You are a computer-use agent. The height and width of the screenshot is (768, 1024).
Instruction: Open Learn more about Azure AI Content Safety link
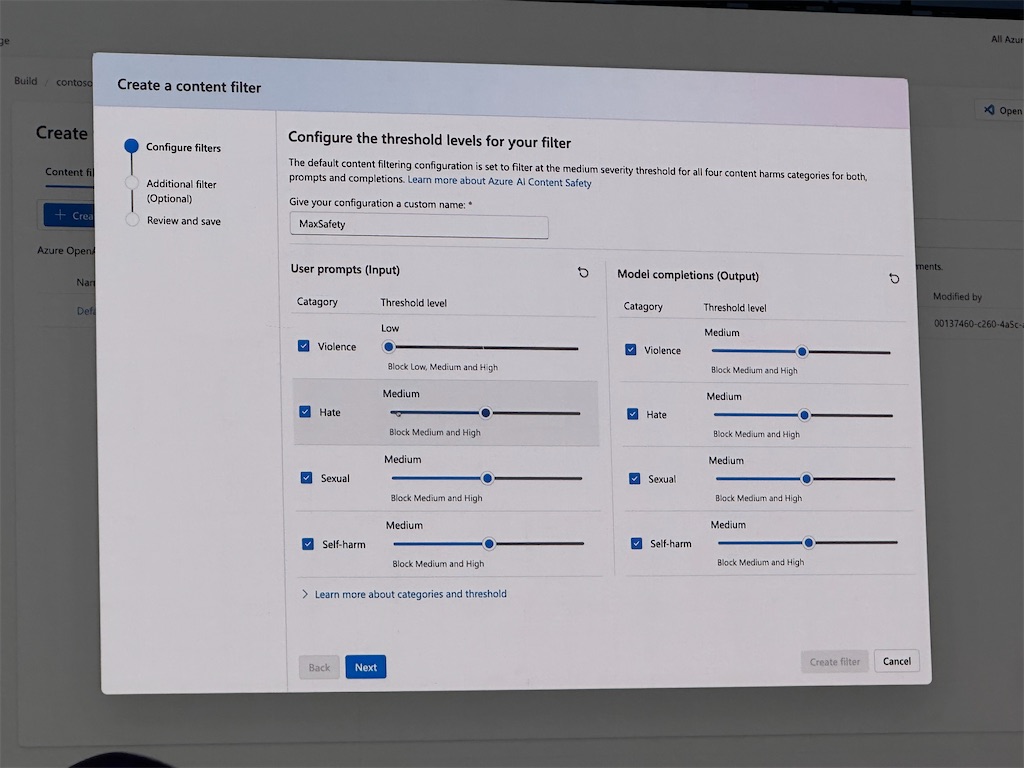click(x=500, y=181)
